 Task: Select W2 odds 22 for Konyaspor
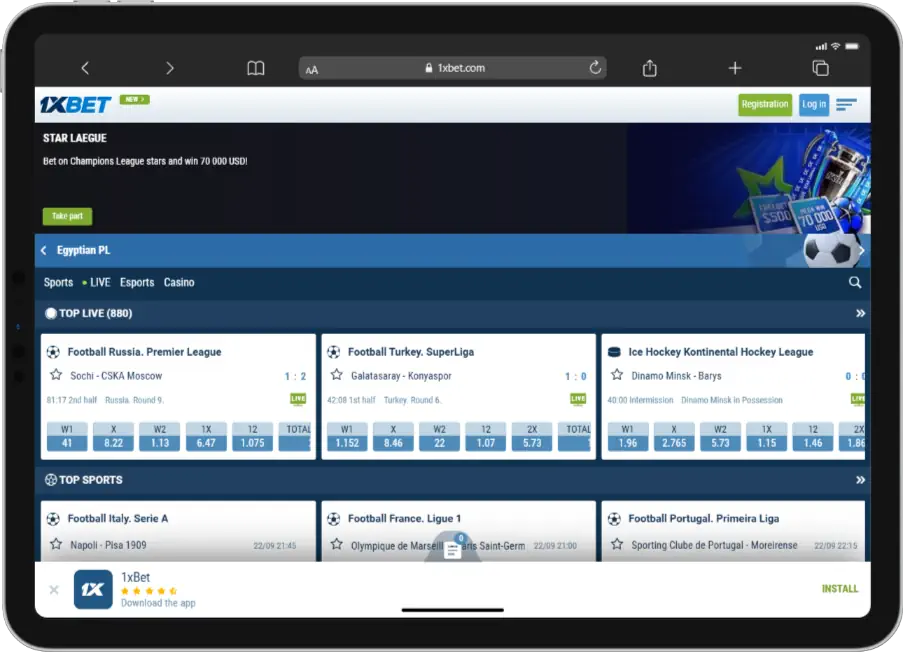click(439, 437)
